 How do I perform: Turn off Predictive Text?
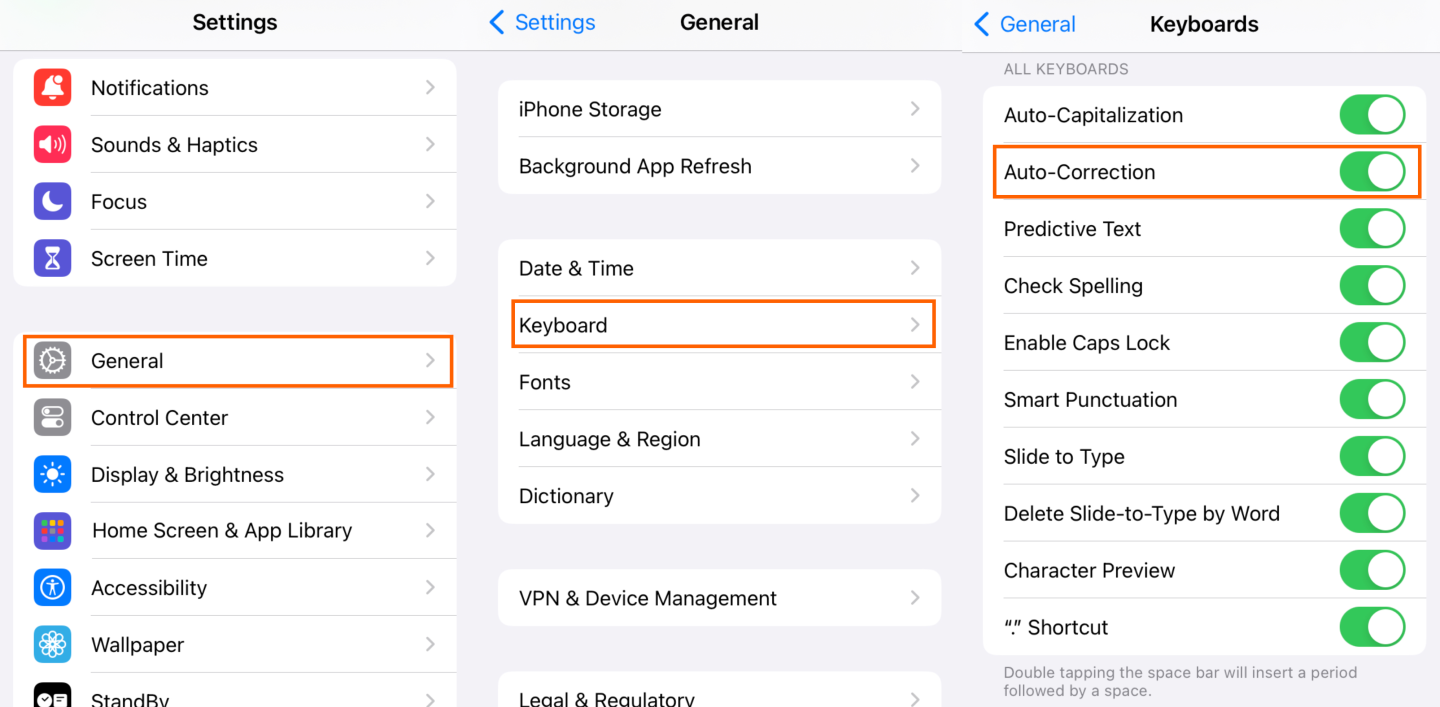click(x=1372, y=228)
